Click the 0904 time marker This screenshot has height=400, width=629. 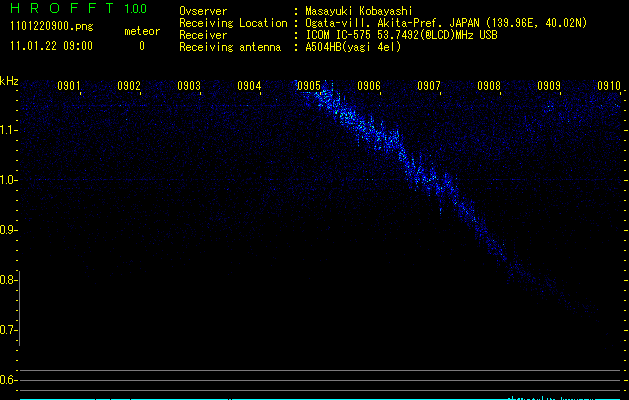tap(249, 86)
